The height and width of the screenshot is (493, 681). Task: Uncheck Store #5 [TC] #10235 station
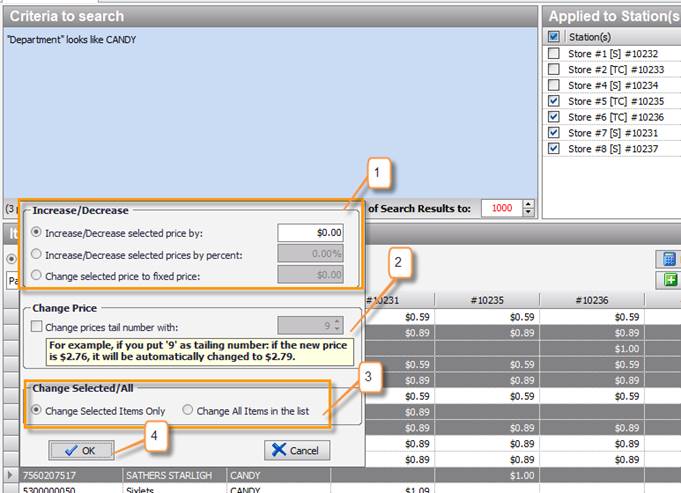[x=554, y=101]
